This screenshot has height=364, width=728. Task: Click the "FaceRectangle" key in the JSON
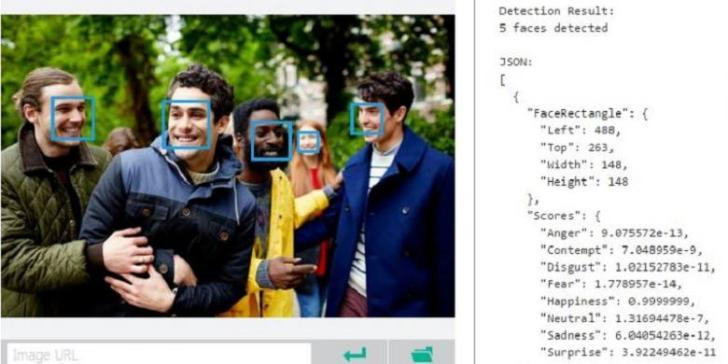point(581,113)
